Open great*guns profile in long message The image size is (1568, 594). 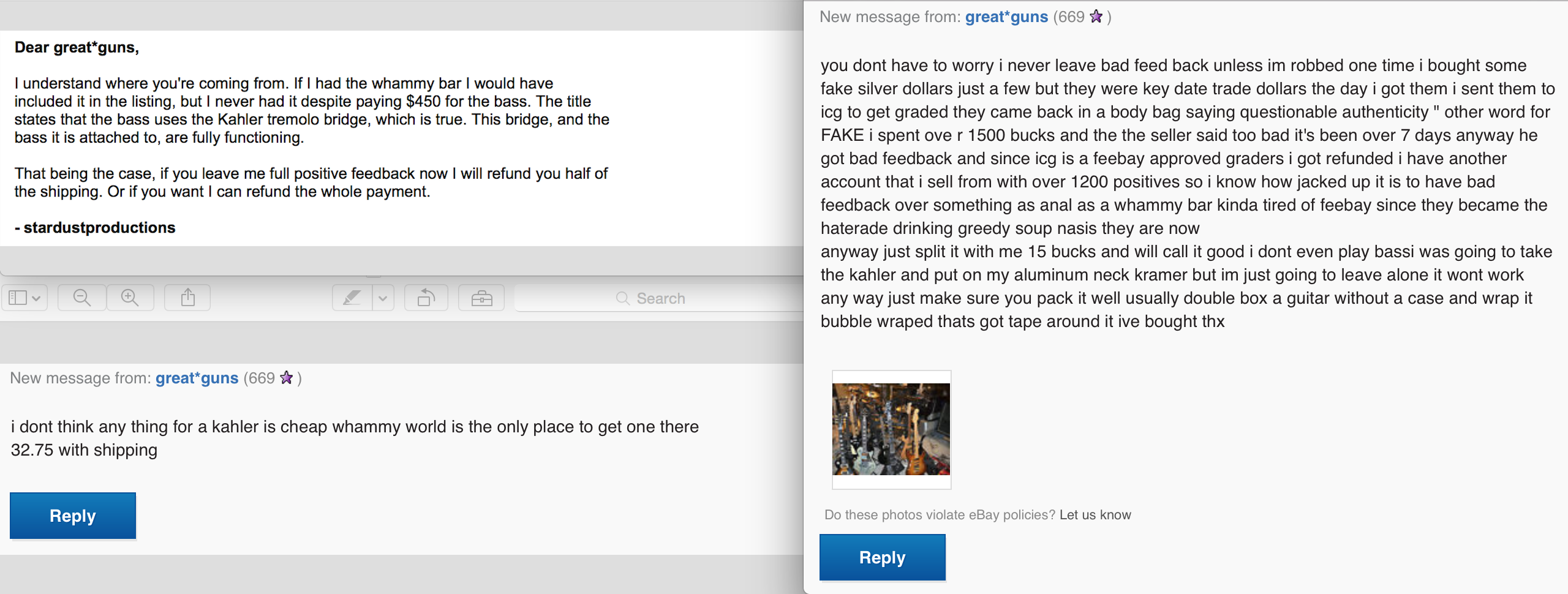click(x=1006, y=17)
